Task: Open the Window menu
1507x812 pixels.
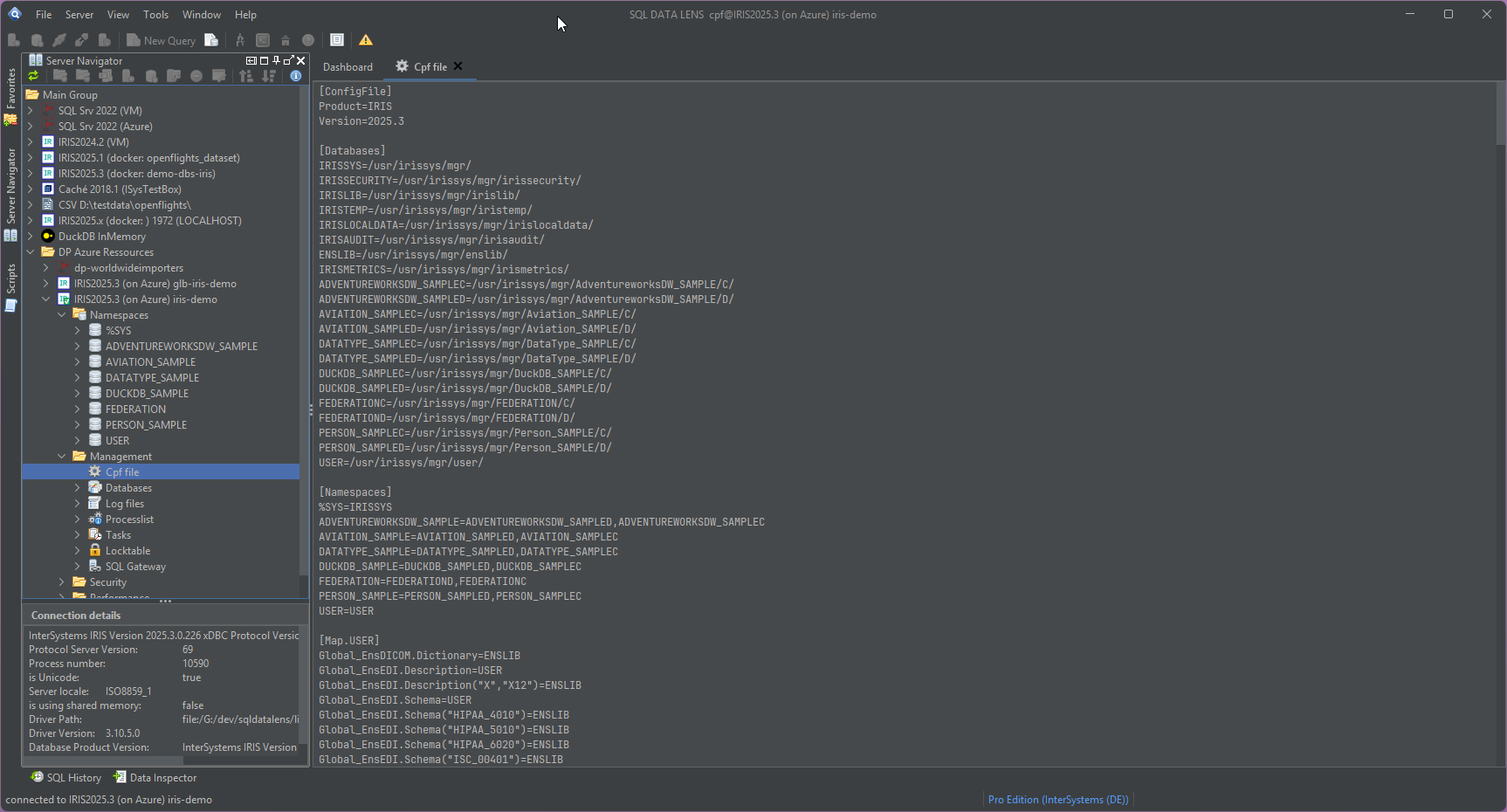Action: (x=202, y=15)
